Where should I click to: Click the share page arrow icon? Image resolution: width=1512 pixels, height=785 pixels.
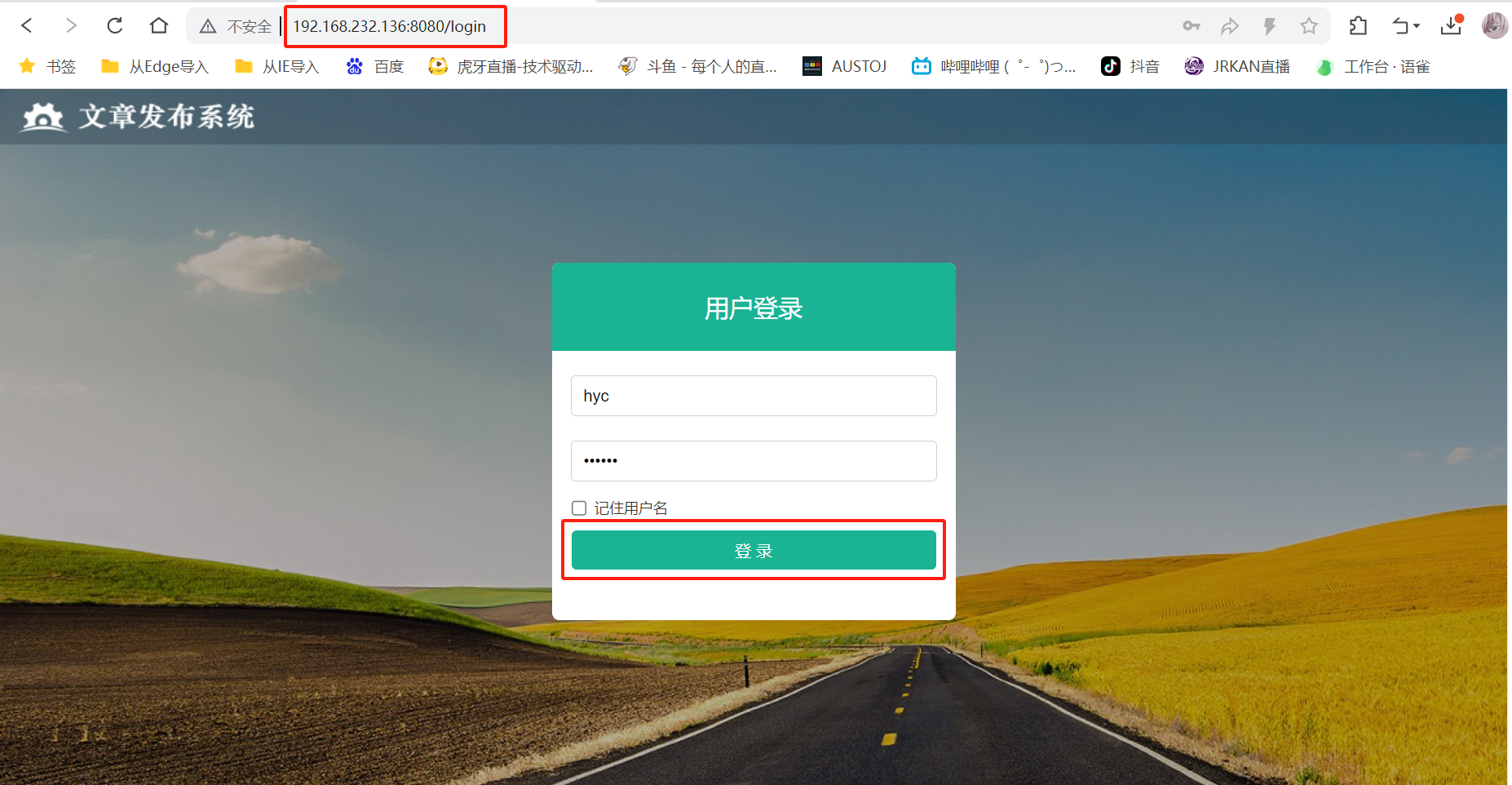(1230, 26)
